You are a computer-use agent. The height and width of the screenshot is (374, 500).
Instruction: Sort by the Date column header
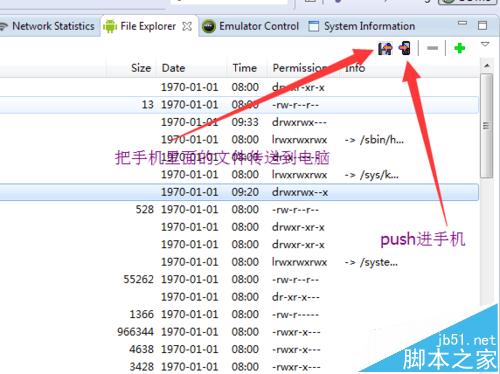click(x=173, y=68)
